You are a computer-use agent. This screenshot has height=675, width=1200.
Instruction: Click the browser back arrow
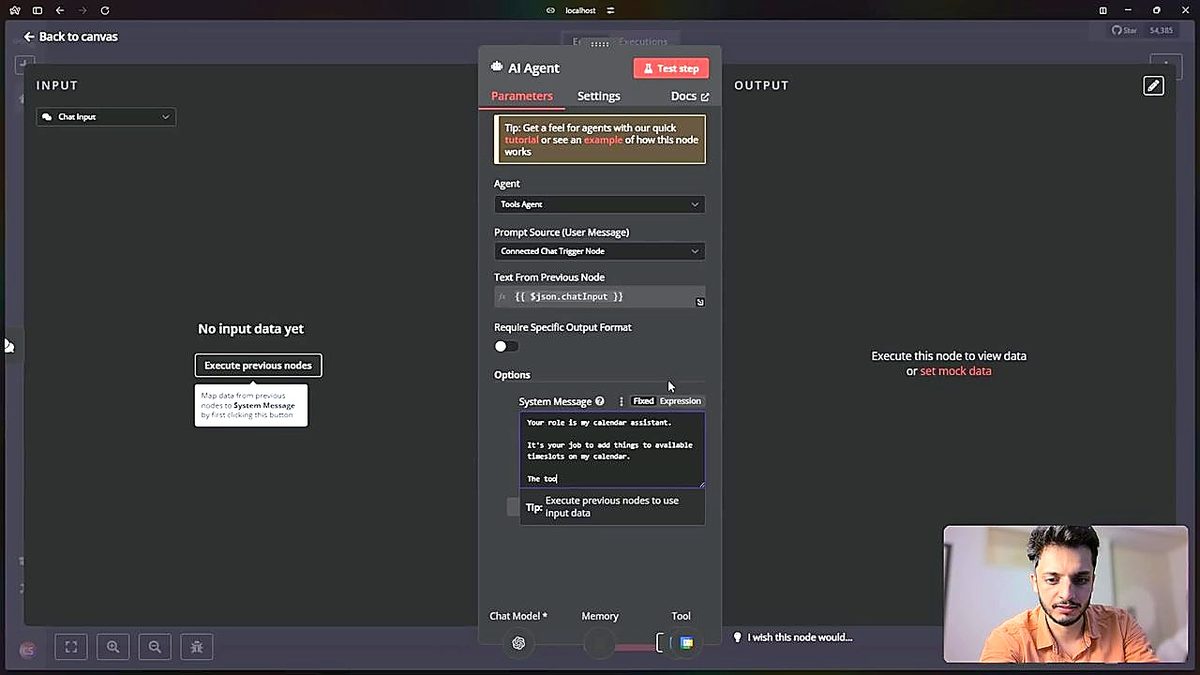pos(60,10)
